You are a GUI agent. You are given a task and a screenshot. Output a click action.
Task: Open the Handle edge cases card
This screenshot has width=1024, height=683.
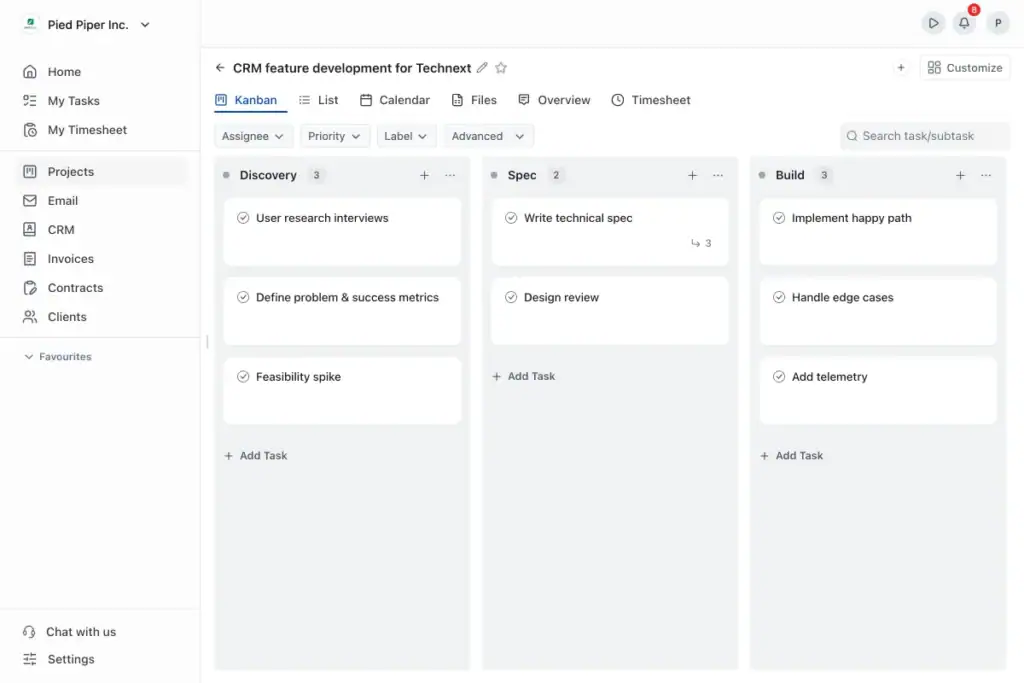[878, 311]
